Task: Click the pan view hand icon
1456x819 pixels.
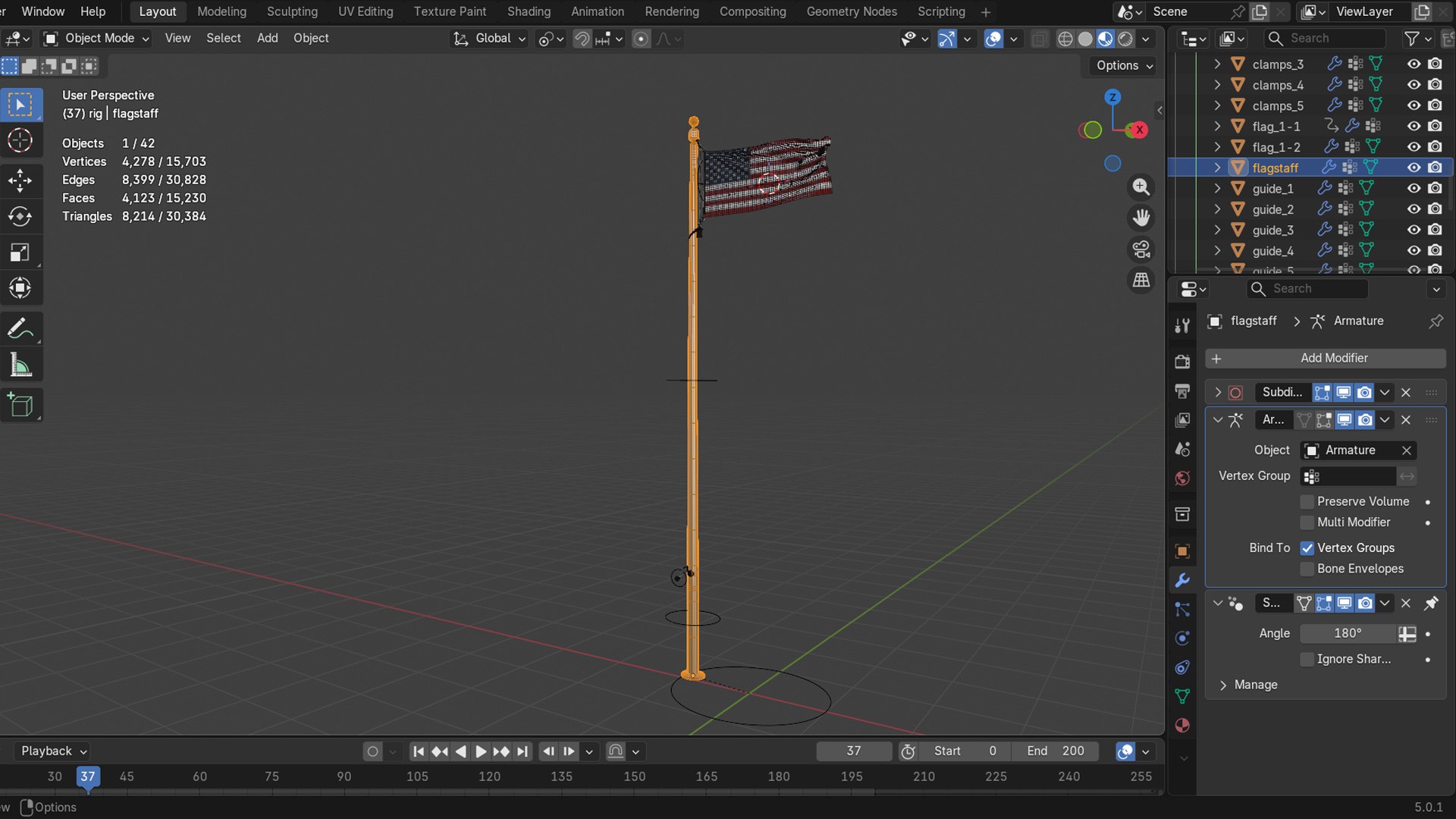Action: pos(1141,218)
